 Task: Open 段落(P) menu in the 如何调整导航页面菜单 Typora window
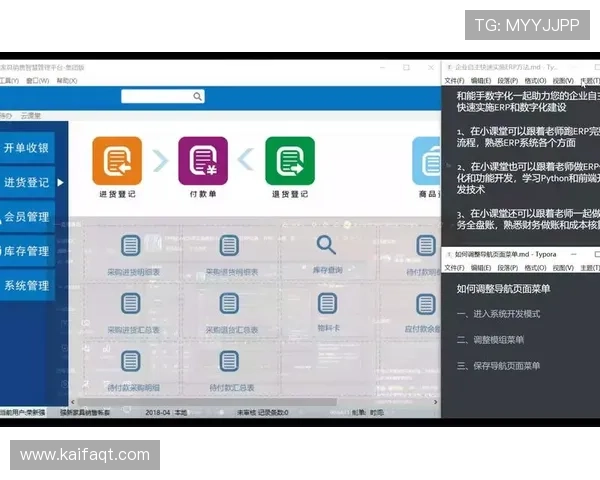click(x=507, y=268)
